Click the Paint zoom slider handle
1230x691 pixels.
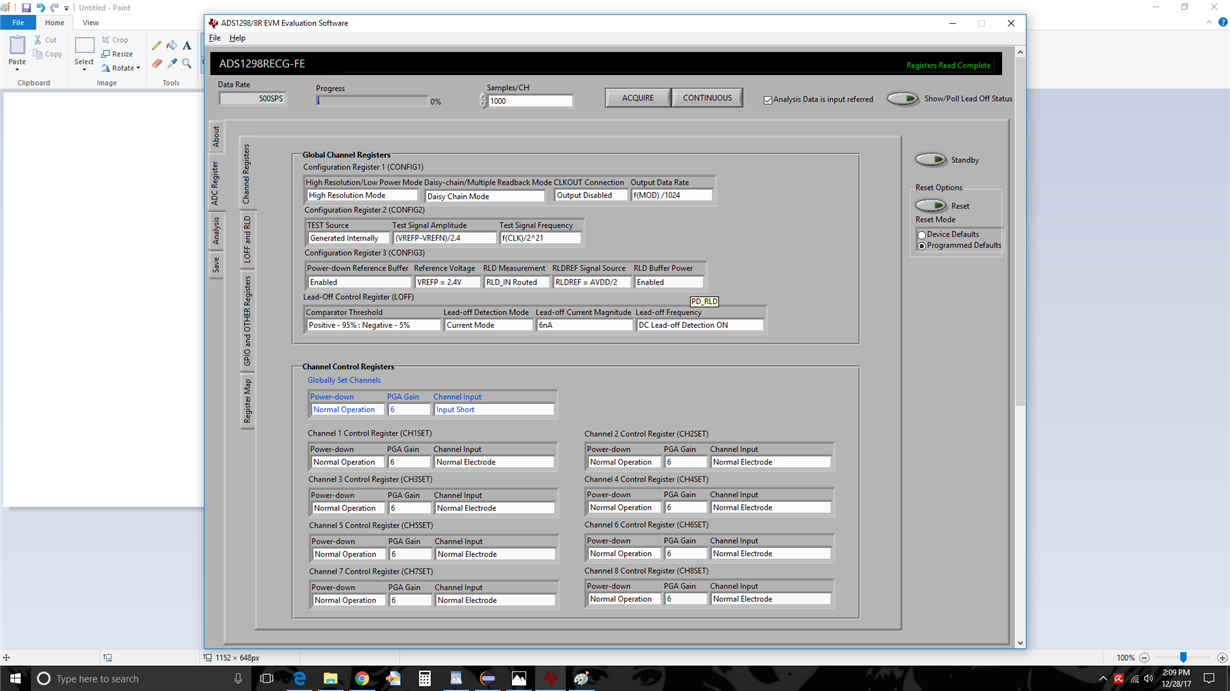[1183, 658]
